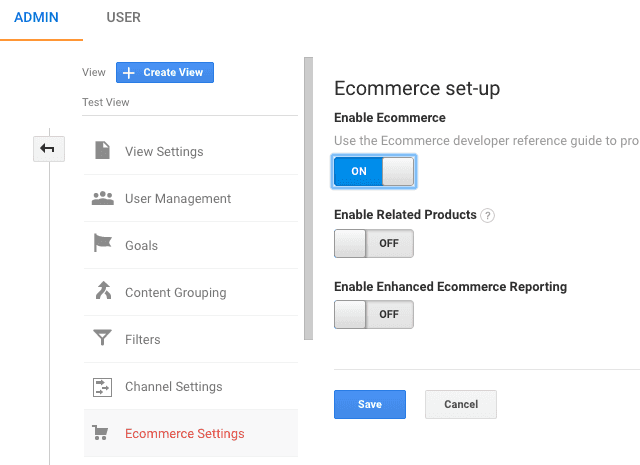Screen dimensions: 640x465
Task: Click the 'Ecommerce set-up' heading
Action: pyautogui.click(x=417, y=88)
